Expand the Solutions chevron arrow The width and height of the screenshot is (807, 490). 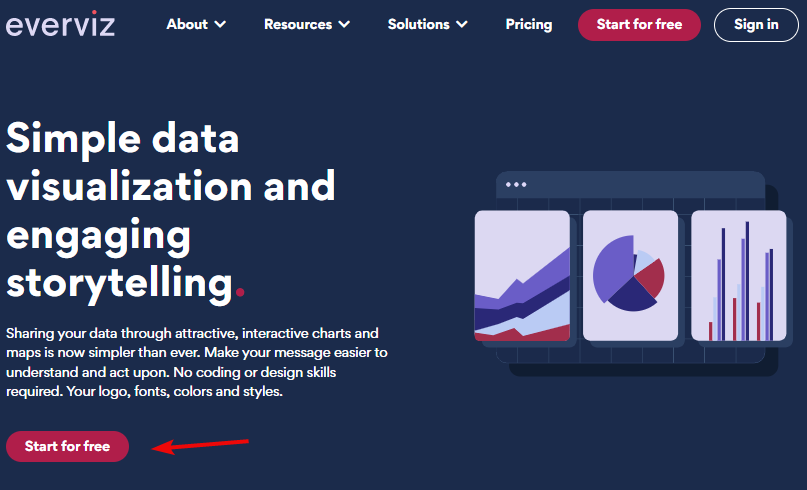[x=462, y=24]
